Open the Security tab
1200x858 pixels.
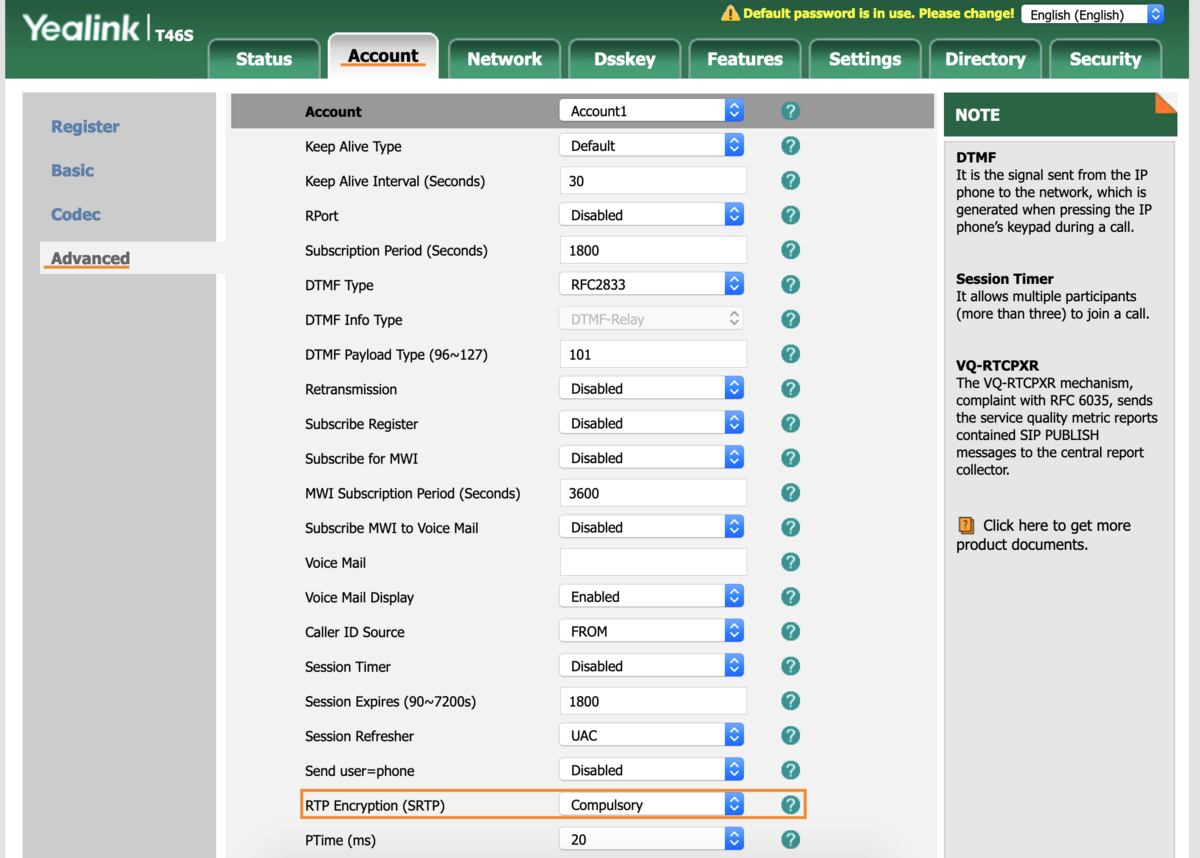[1104, 59]
